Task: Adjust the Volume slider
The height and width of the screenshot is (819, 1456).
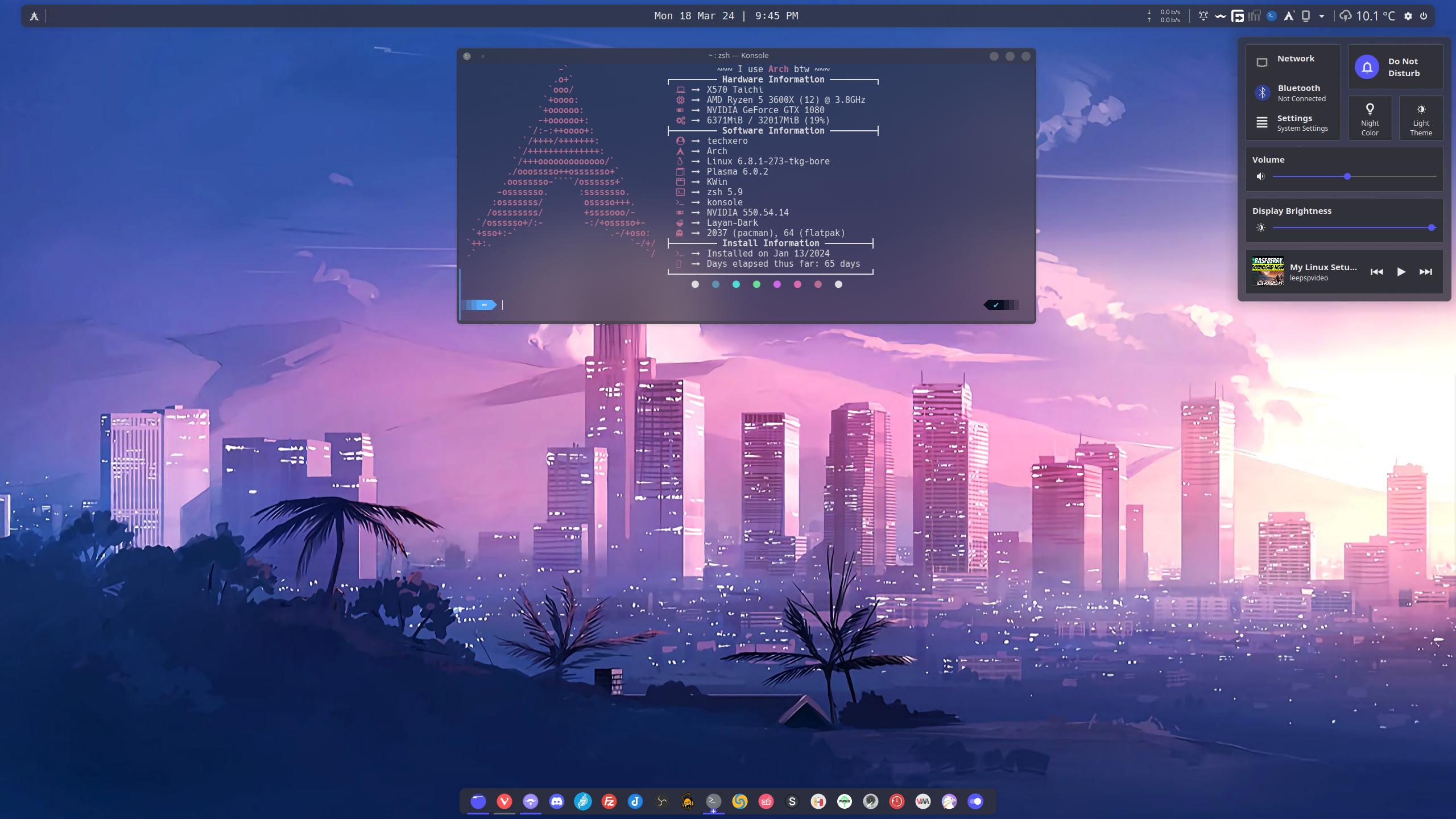Action: [1355, 176]
